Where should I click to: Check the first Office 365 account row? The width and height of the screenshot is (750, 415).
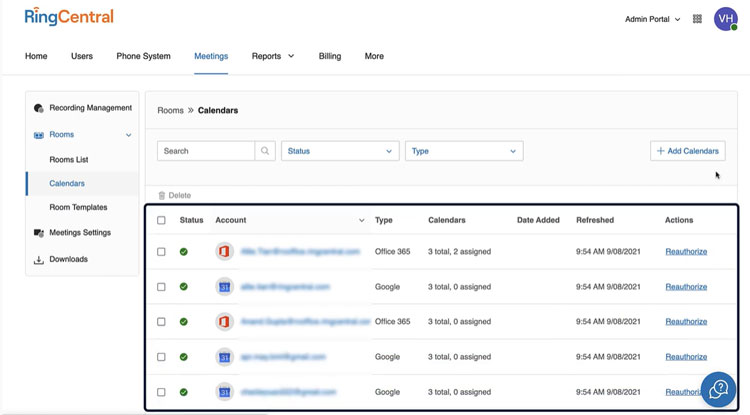[161, 252]
